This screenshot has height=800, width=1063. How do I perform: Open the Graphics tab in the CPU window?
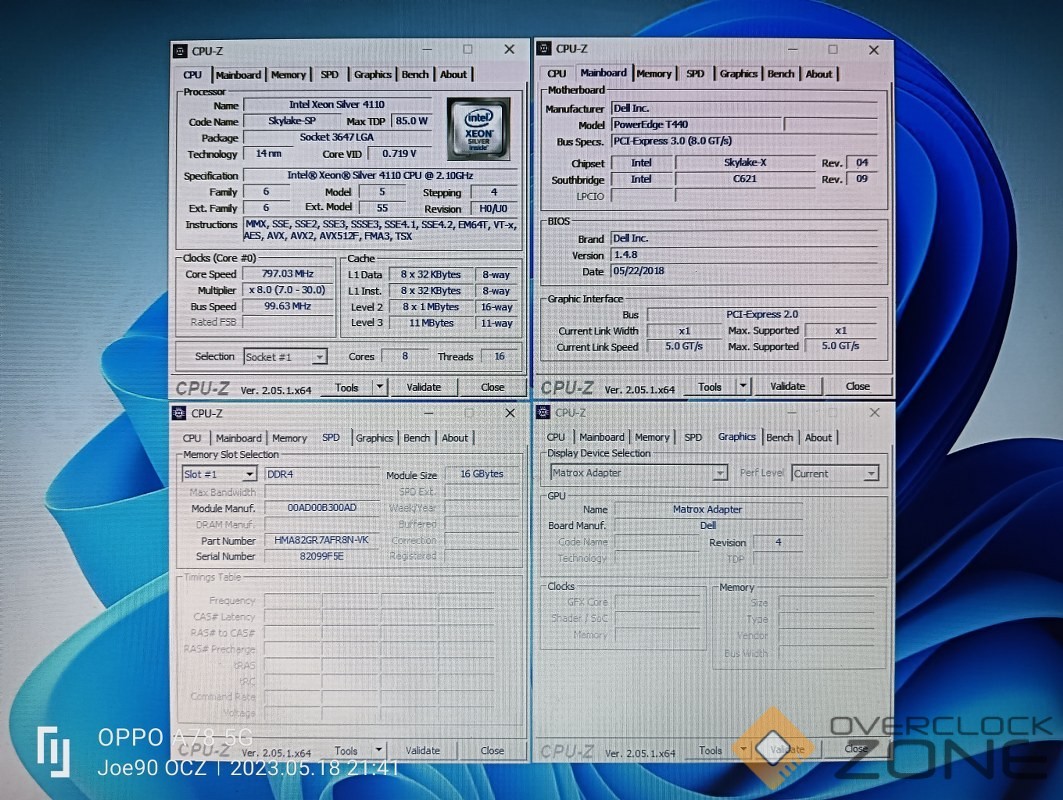(x=372, y=75)
